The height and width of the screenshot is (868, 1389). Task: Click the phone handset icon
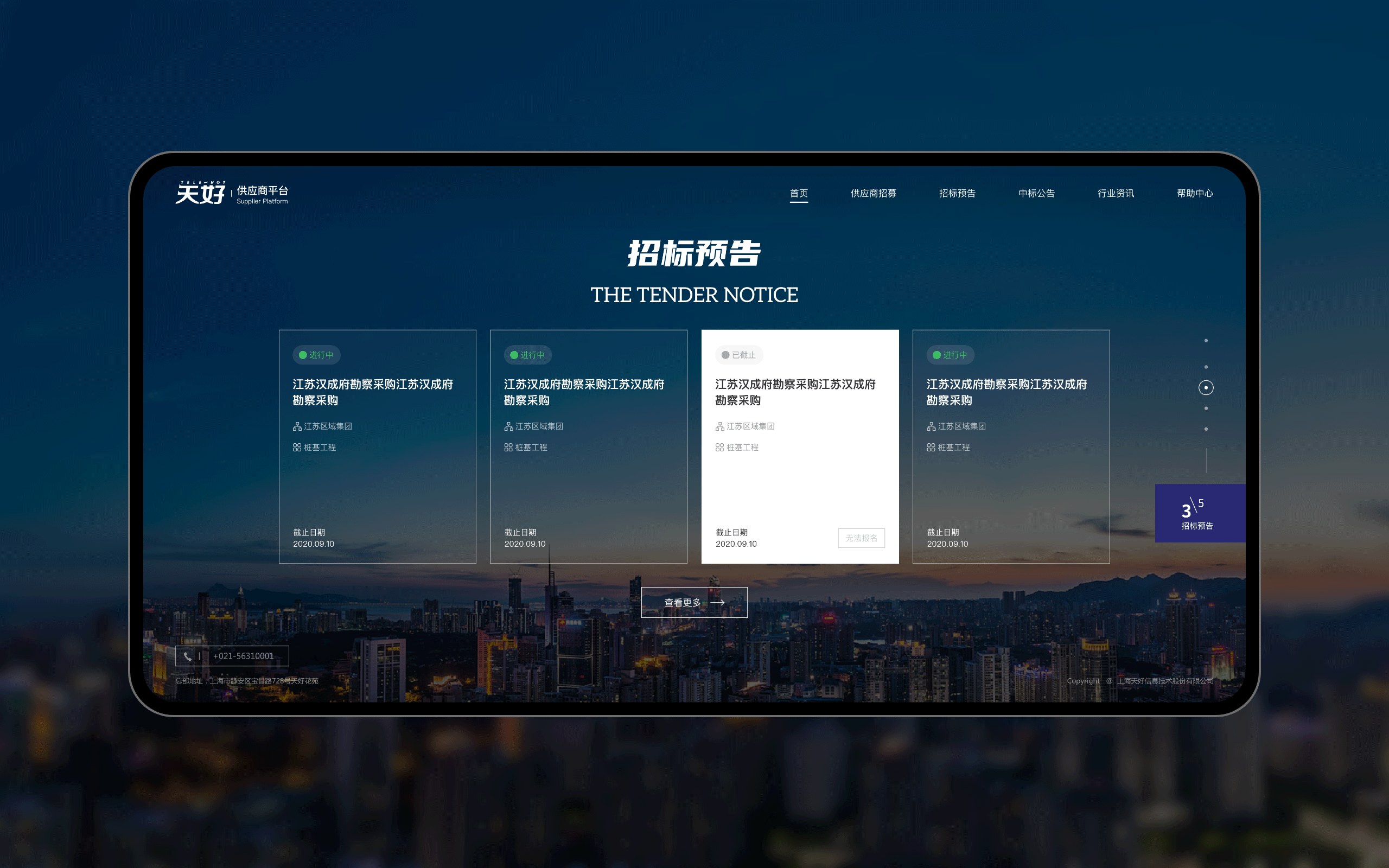click(x=187, y=656)
